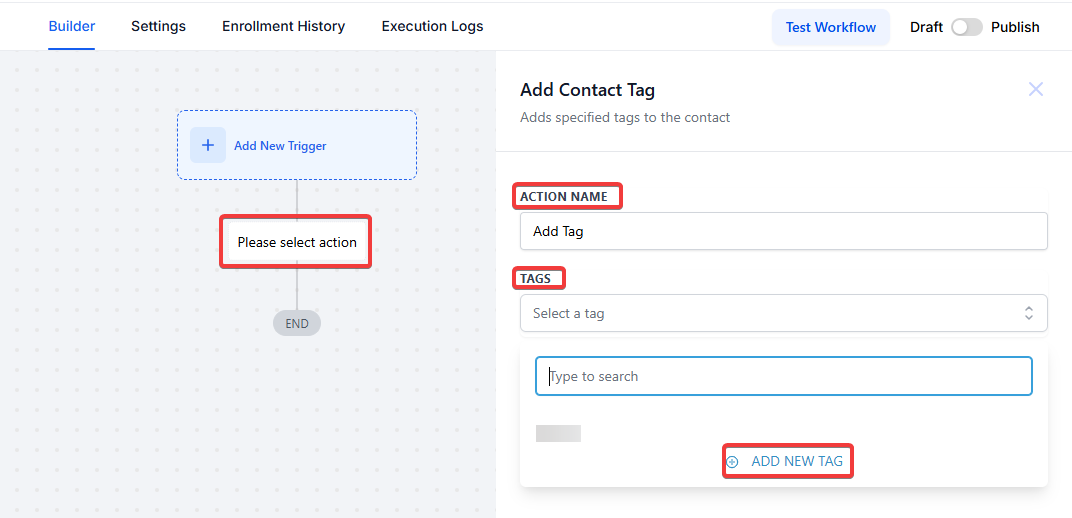Click the ADD NEW TAG link text
Screen dimensions: 1072x518
click(797, 462)
